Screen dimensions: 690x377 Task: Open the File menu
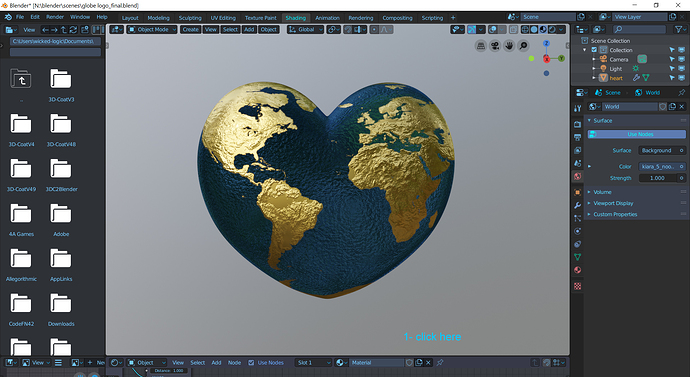pos(20,17)
